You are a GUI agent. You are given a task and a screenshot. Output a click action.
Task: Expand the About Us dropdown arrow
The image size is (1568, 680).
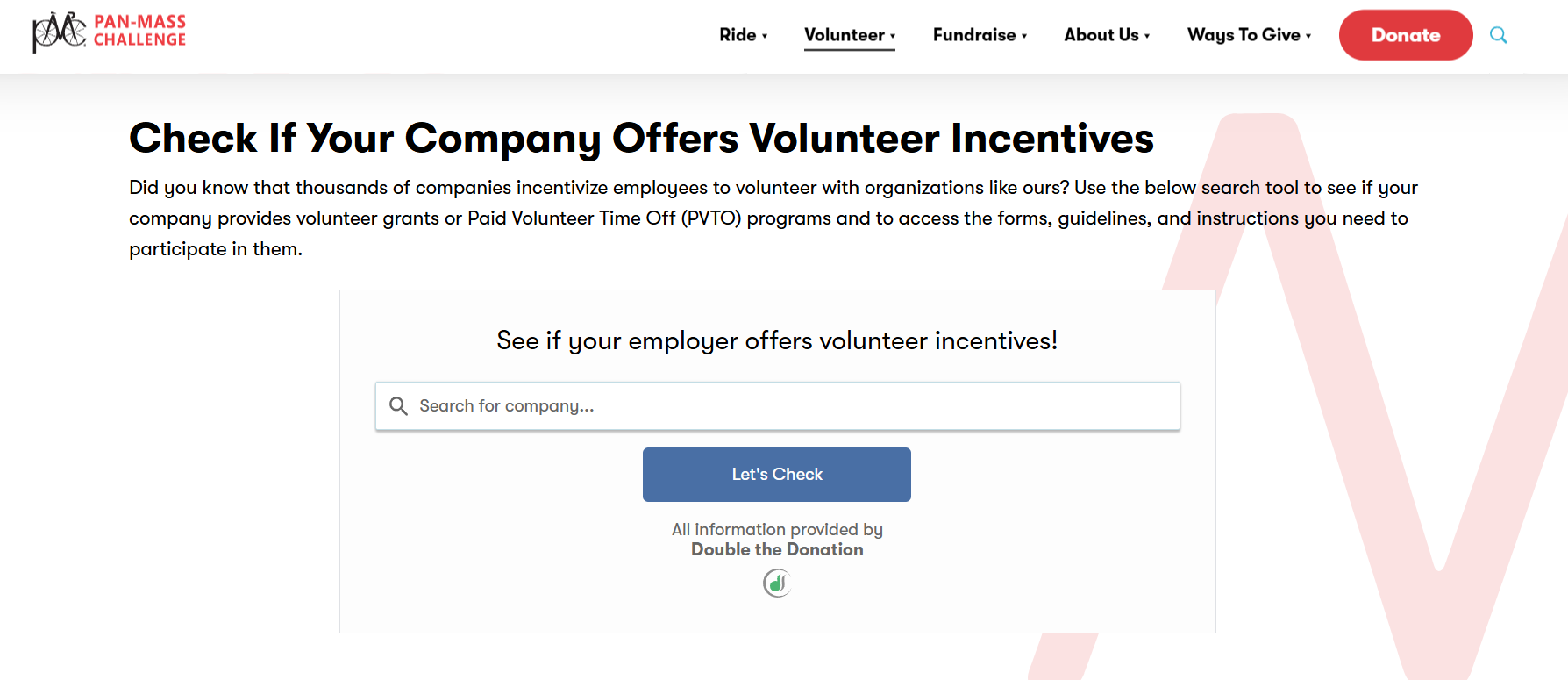click(x=1147, y=36)
